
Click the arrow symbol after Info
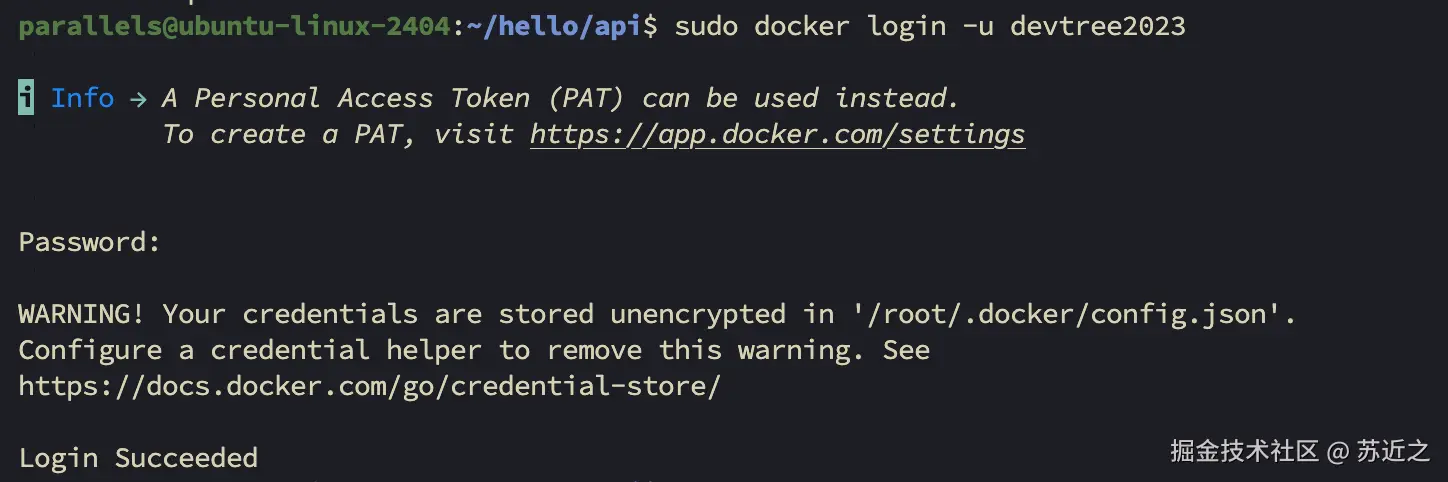(x=138, y=99)
